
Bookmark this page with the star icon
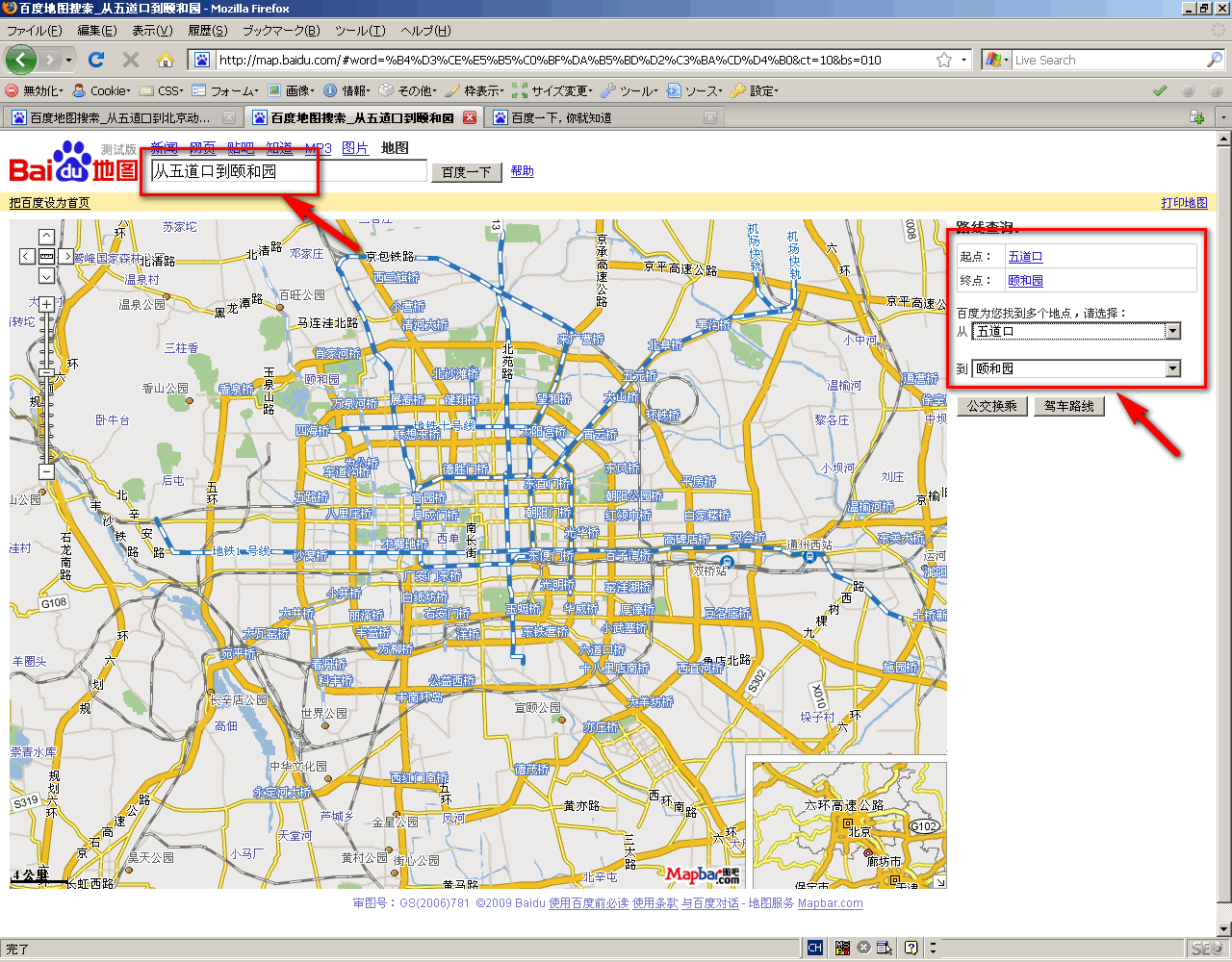click(944, 60)
